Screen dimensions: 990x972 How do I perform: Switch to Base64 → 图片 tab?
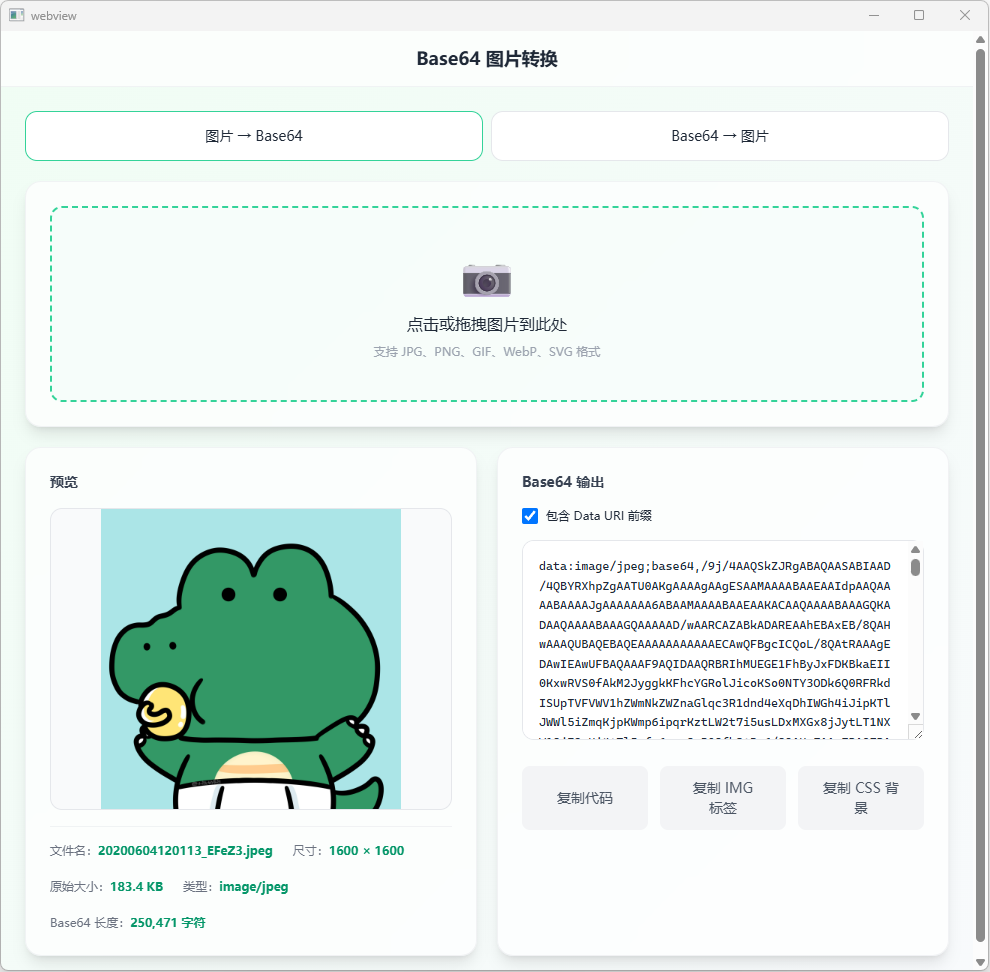point(720,136)
